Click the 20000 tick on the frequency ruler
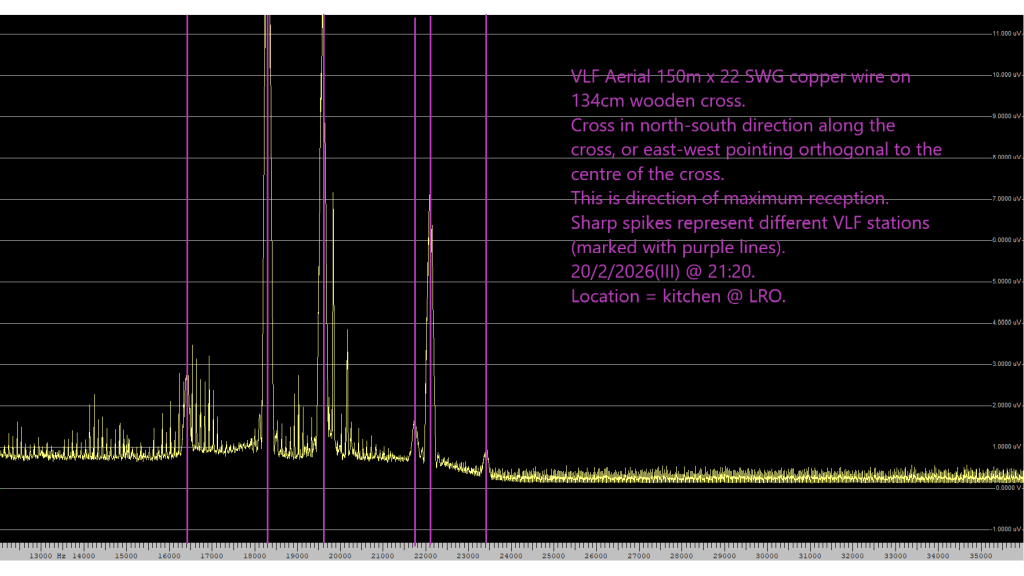 [x=339, y=555]
